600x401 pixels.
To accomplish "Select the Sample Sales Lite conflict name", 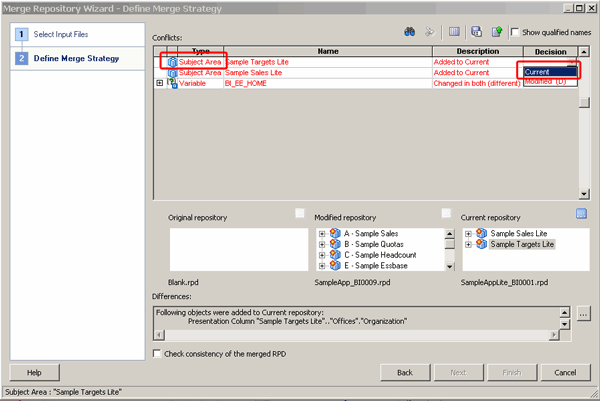I will [x=253, y=73].
